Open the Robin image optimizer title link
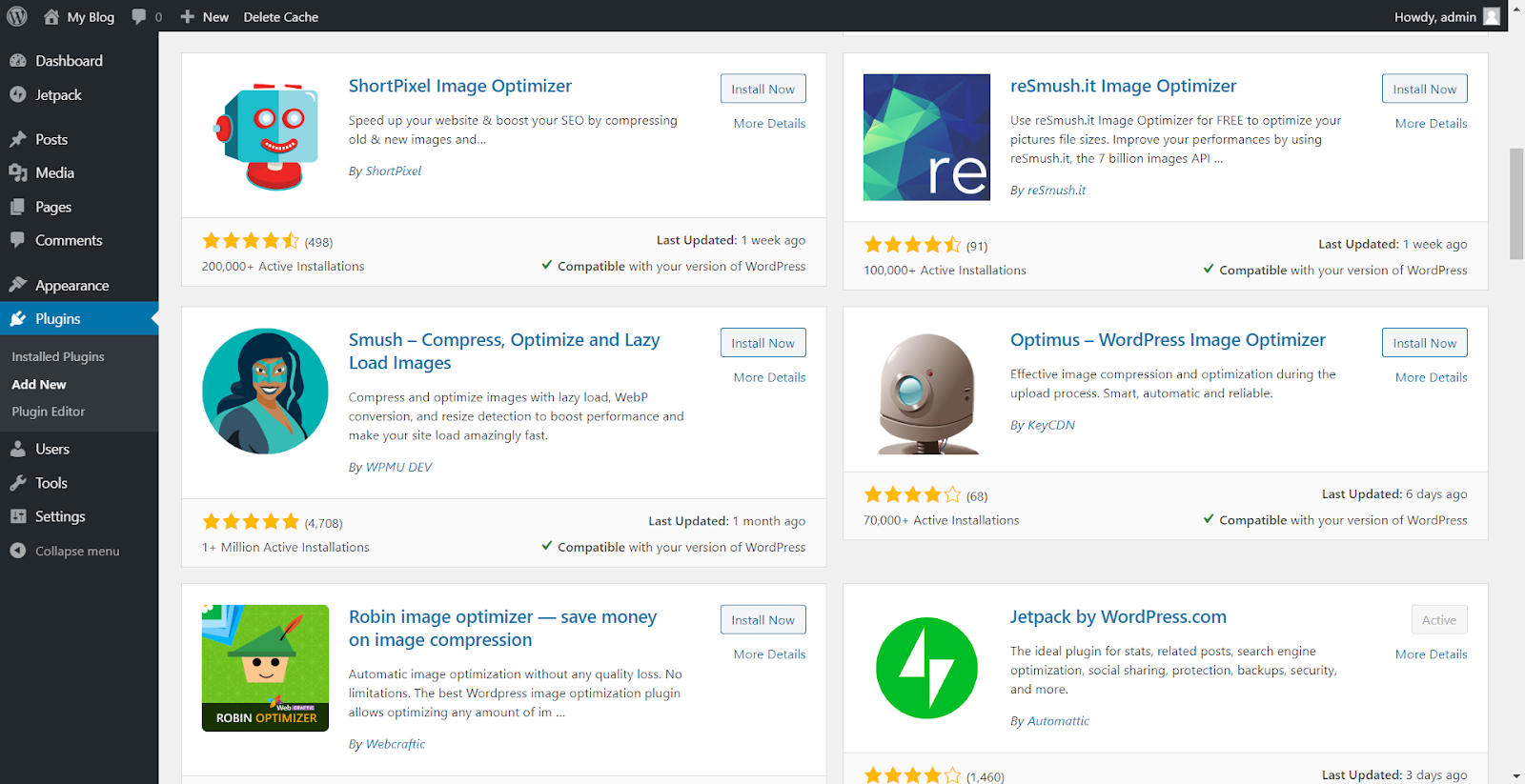The image size is (1525, 784). (502, 628)
